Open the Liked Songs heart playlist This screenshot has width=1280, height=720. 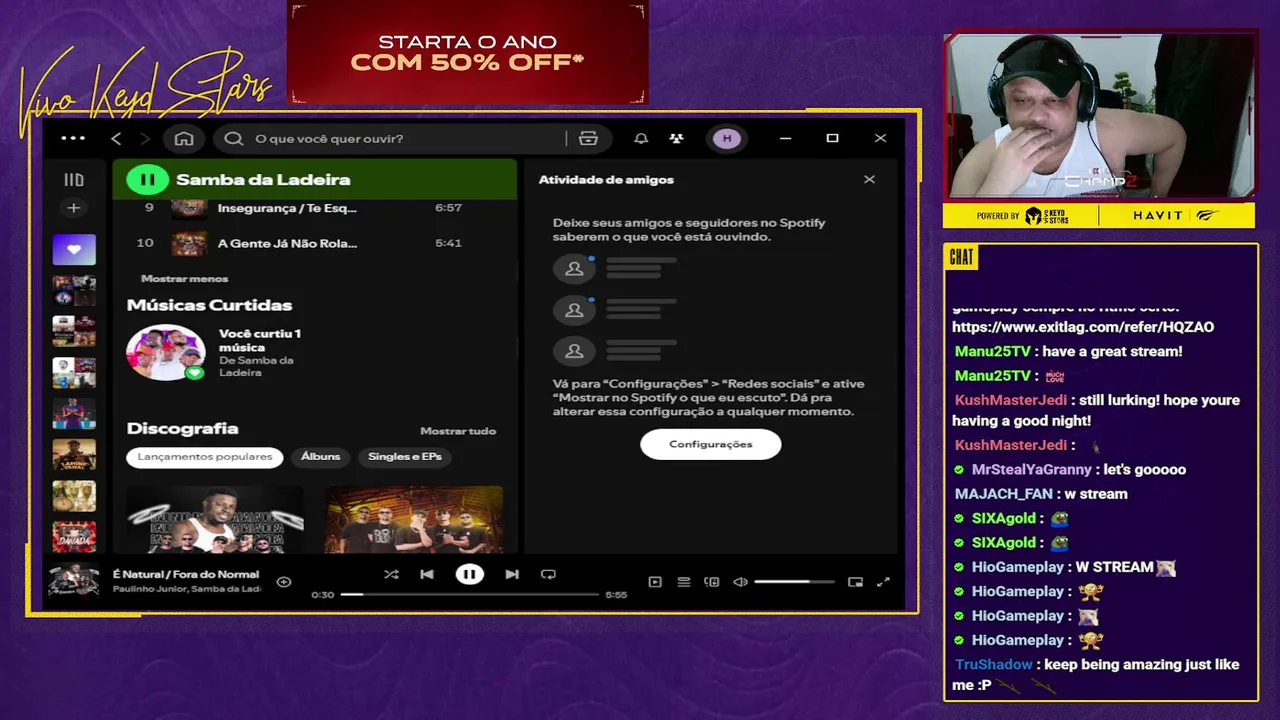(74, 249)
